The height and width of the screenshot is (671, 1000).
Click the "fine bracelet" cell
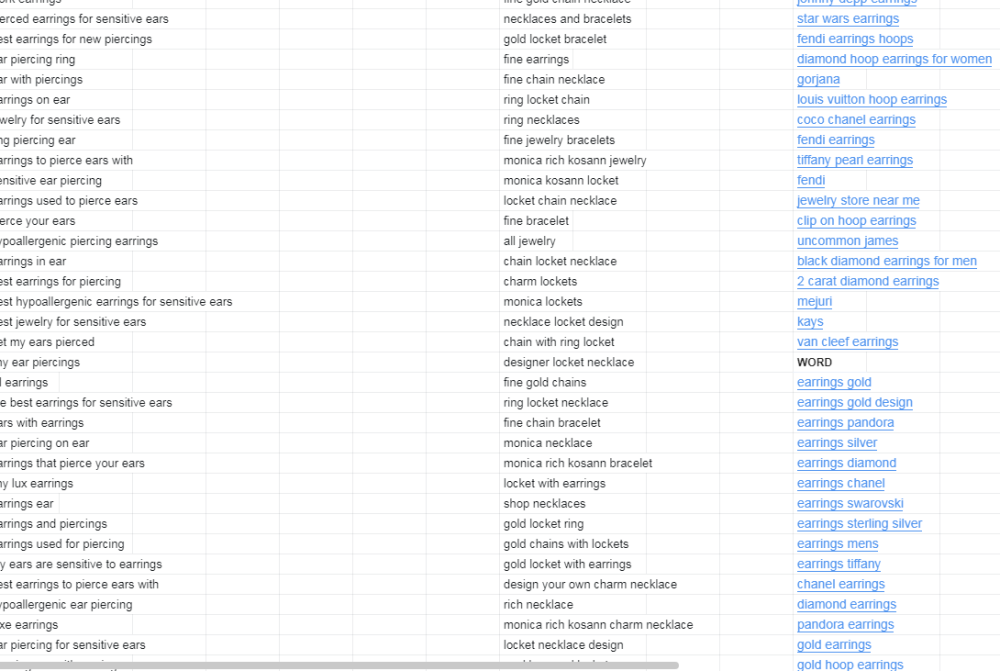(x=536, y=221)
